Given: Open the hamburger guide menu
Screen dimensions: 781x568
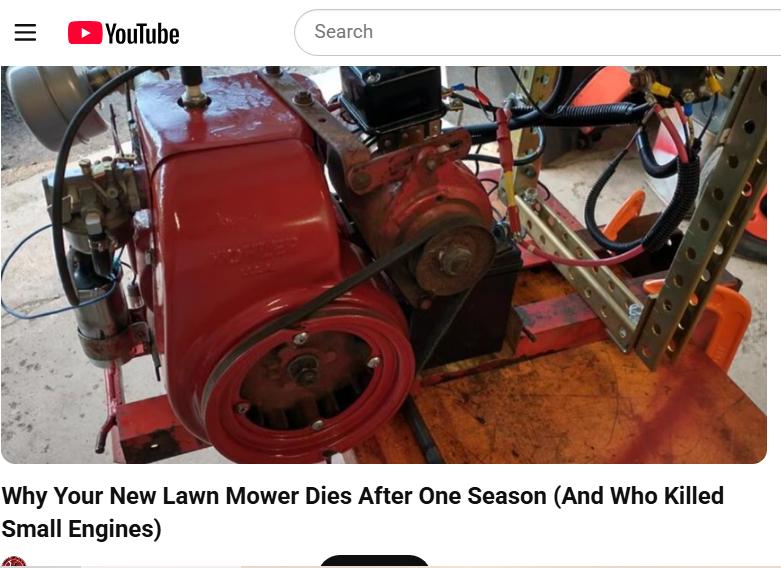Looking at the screenshot, I should click(25, 32).
